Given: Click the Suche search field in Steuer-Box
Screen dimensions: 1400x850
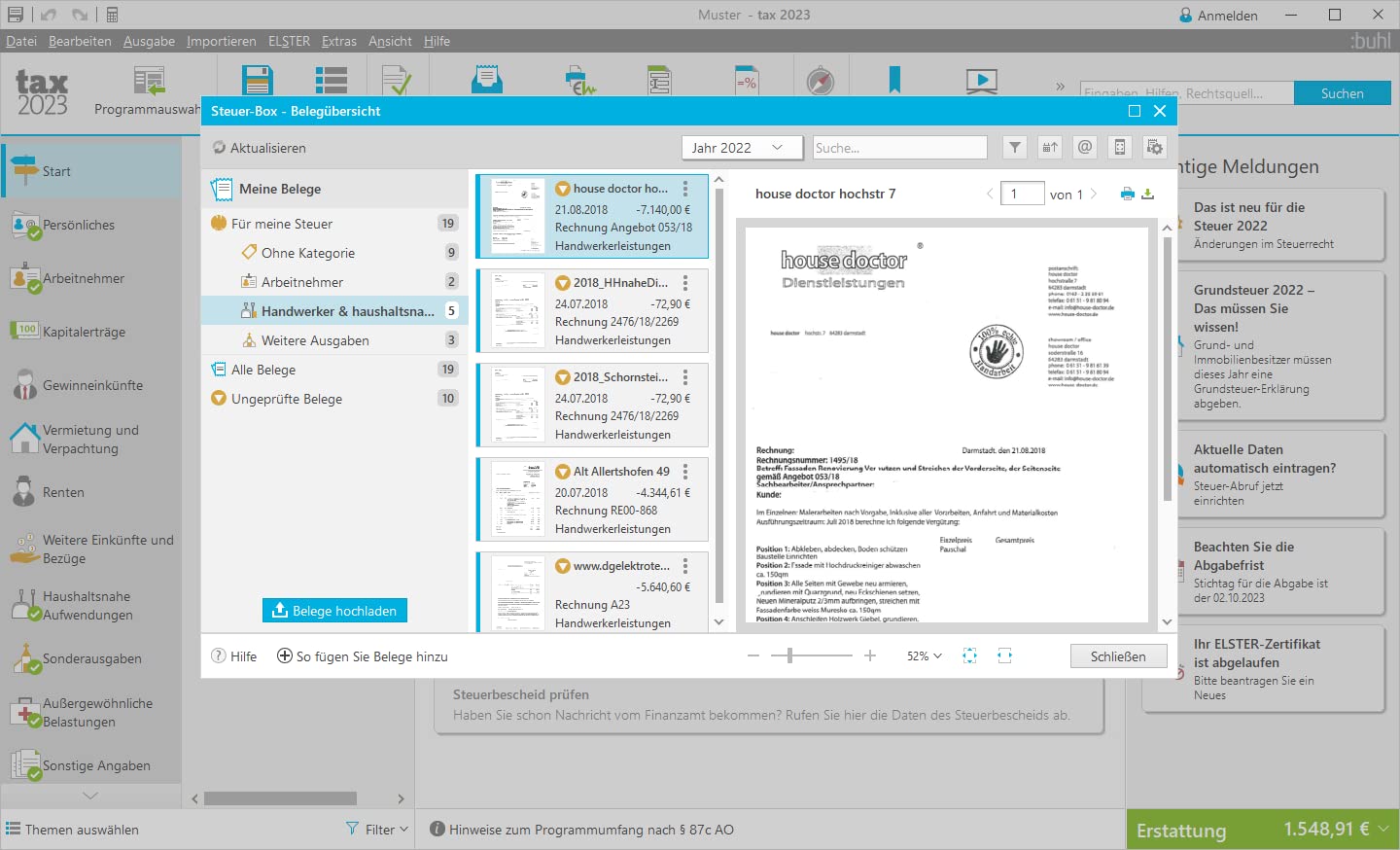Looking at the screenshot, I should click(x=900, y=148).
